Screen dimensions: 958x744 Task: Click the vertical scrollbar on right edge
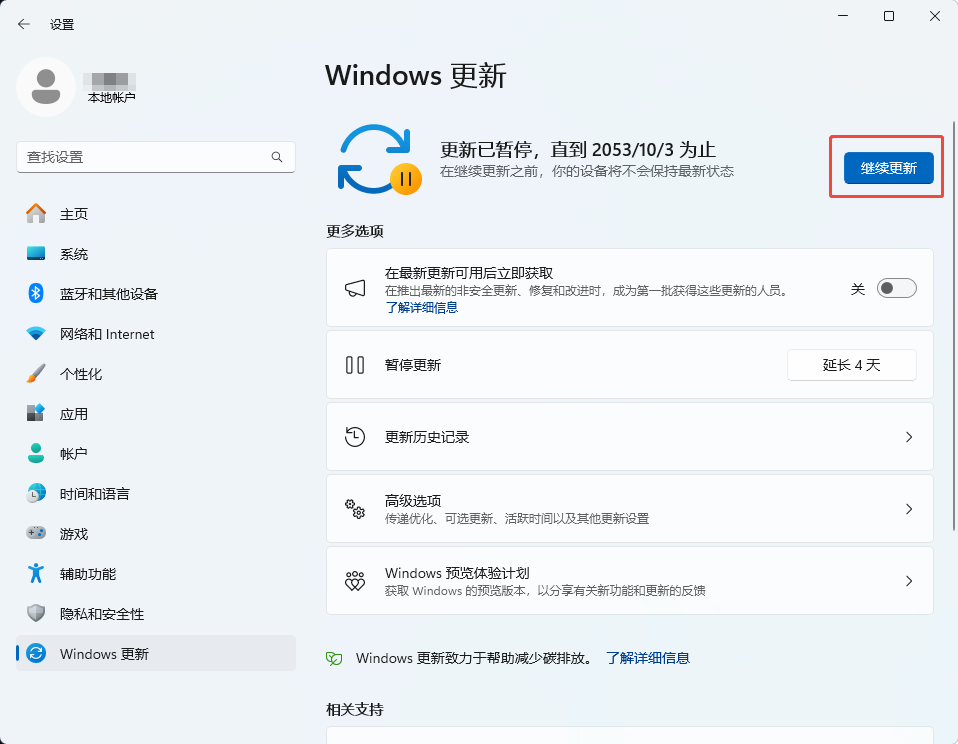[x=954, y=326]
